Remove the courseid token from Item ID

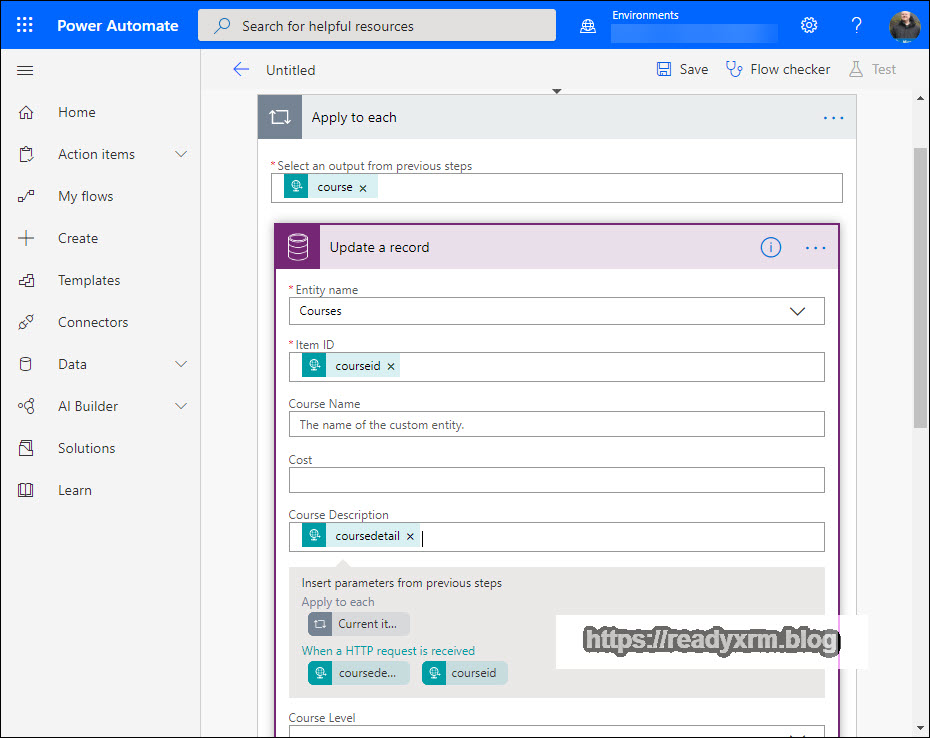pyautogui.click(x=391, y=367)
